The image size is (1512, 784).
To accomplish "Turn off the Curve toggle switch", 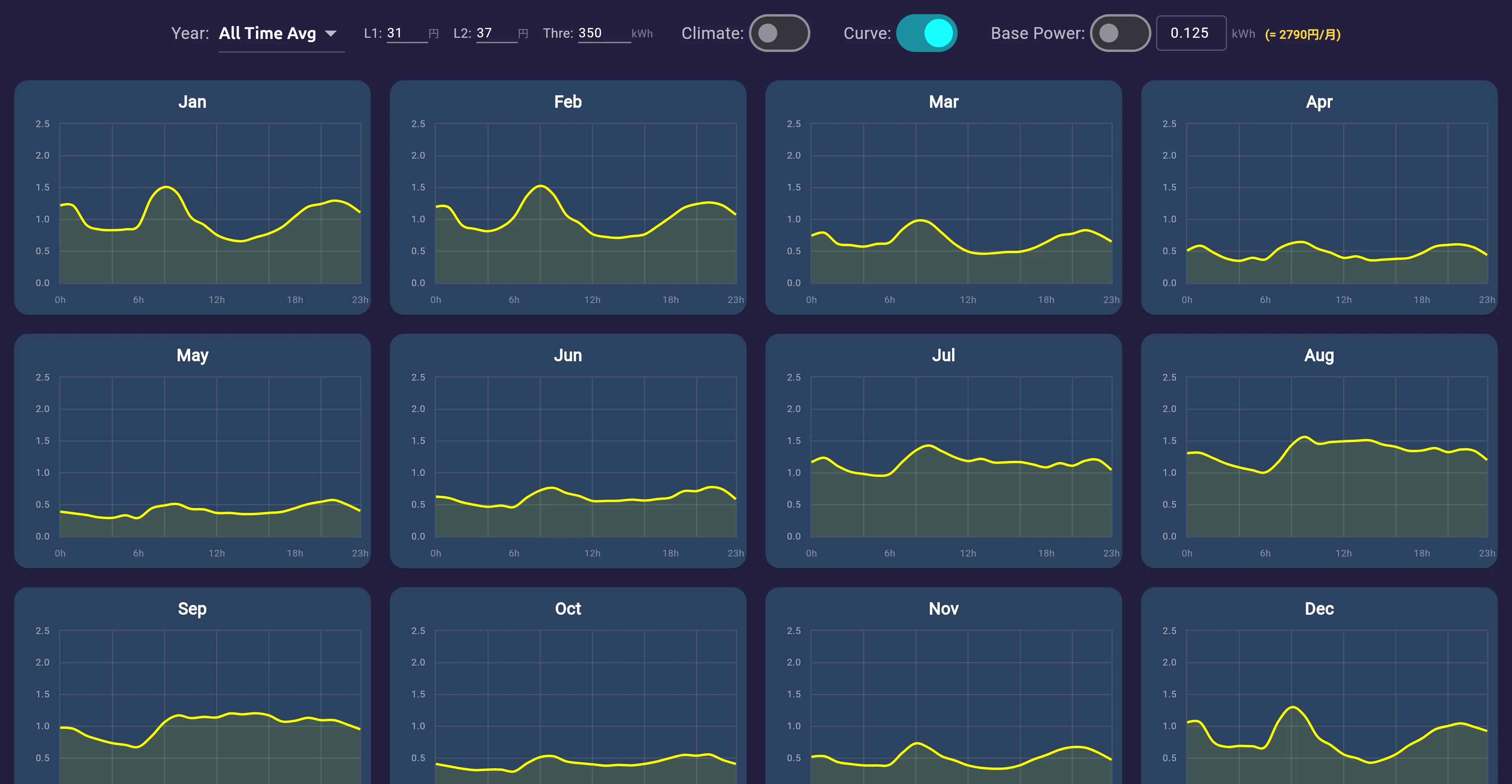I will click(x=927, y=33).
